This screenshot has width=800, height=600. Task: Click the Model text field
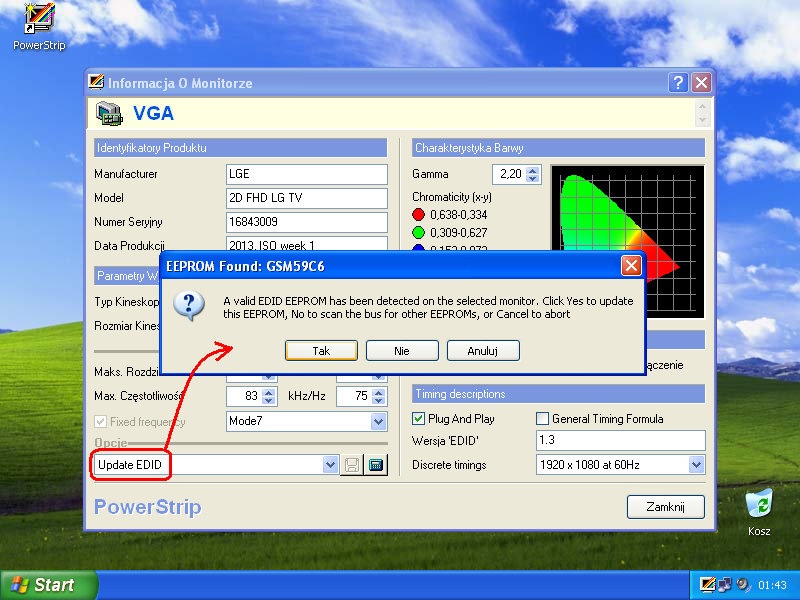pos(307,198)
